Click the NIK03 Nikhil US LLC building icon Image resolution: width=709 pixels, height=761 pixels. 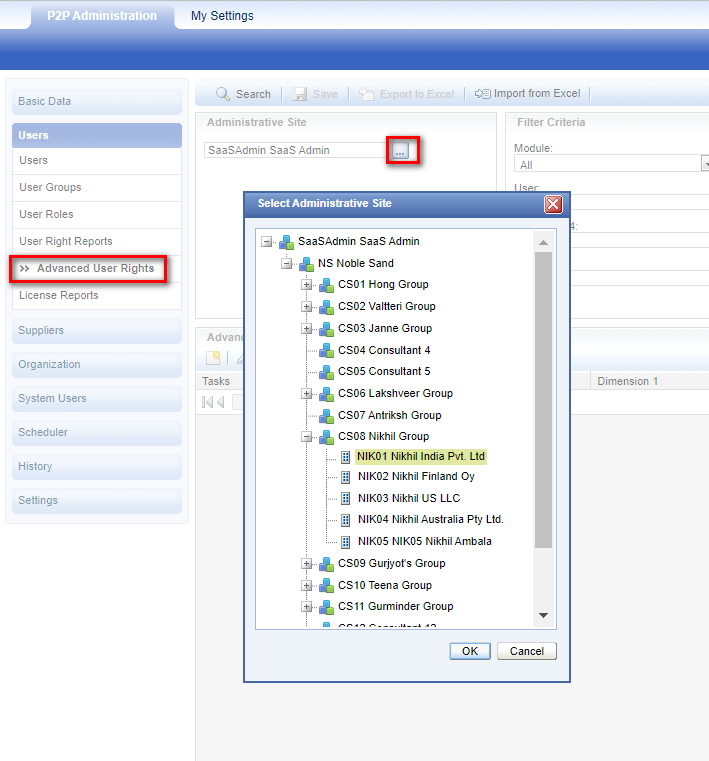pyautogui.click(x=346, y=498)
